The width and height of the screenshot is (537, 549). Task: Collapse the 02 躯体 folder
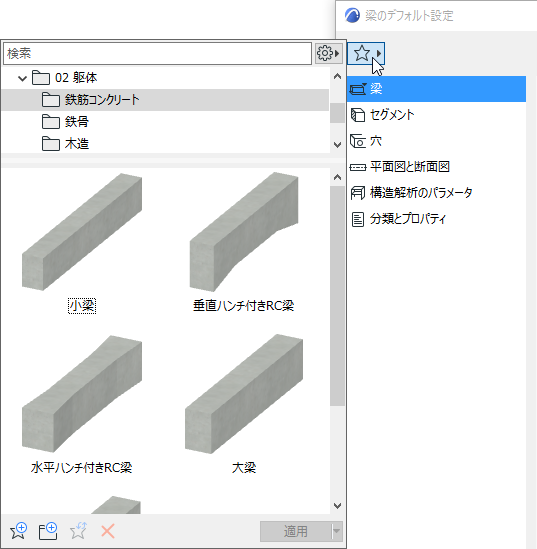(22, 78)
